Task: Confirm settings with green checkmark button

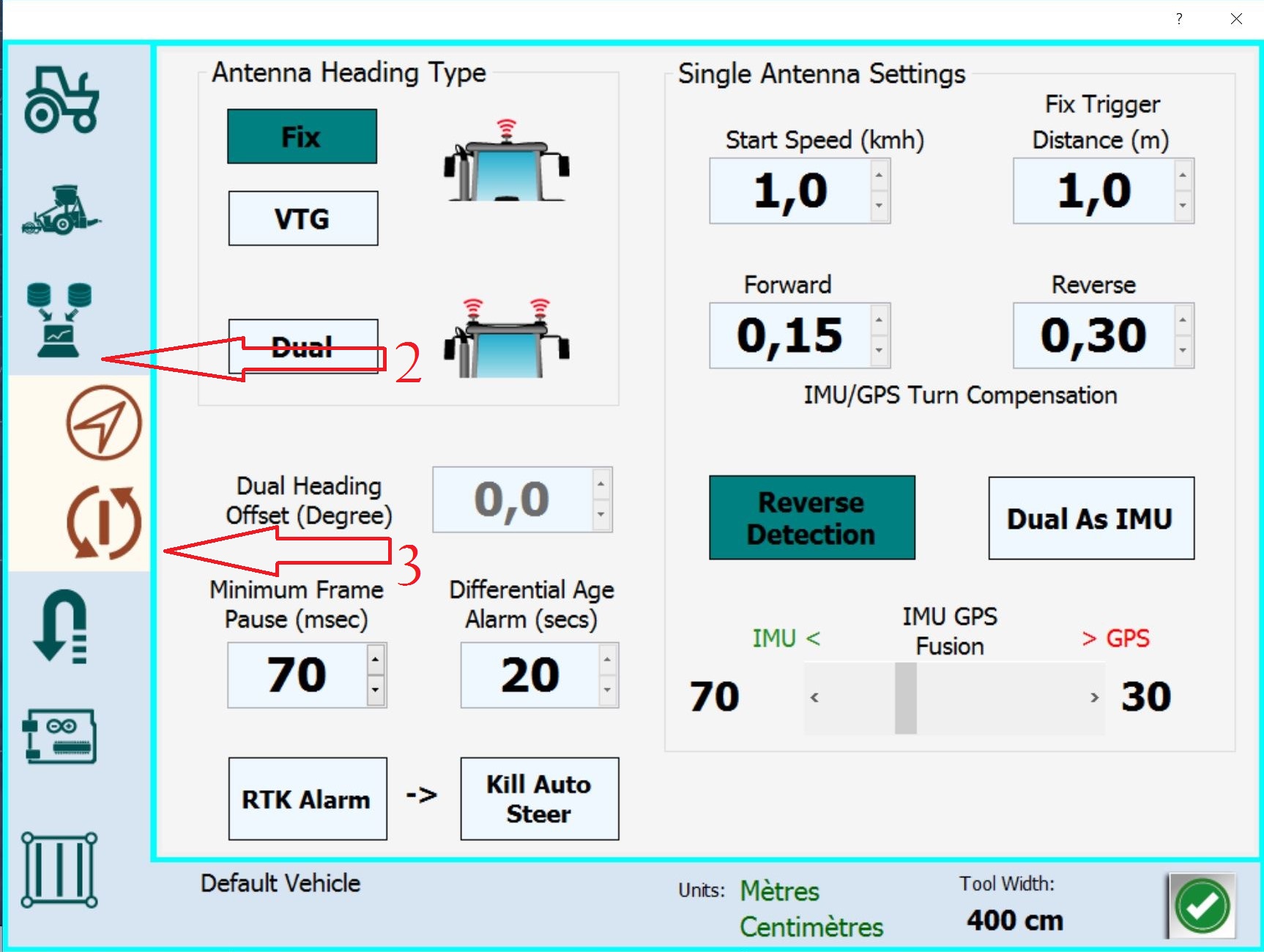Action: pyautogui.click(x=1202, y=906)
